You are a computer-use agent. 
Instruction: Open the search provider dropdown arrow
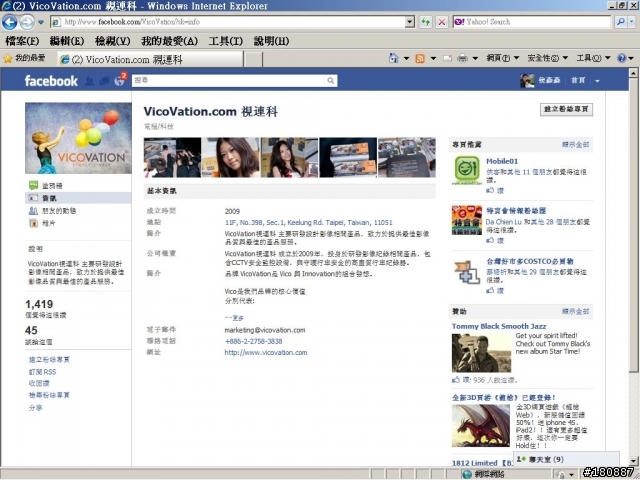click(x=632, y=22)
